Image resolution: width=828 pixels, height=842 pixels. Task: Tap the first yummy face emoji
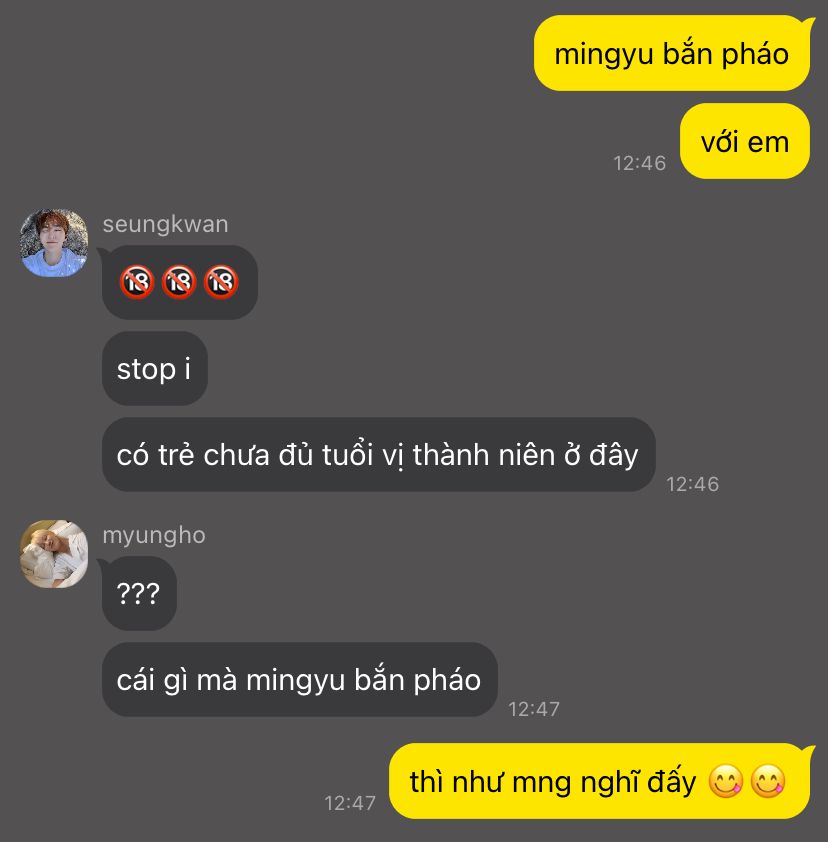coord(725,781)
